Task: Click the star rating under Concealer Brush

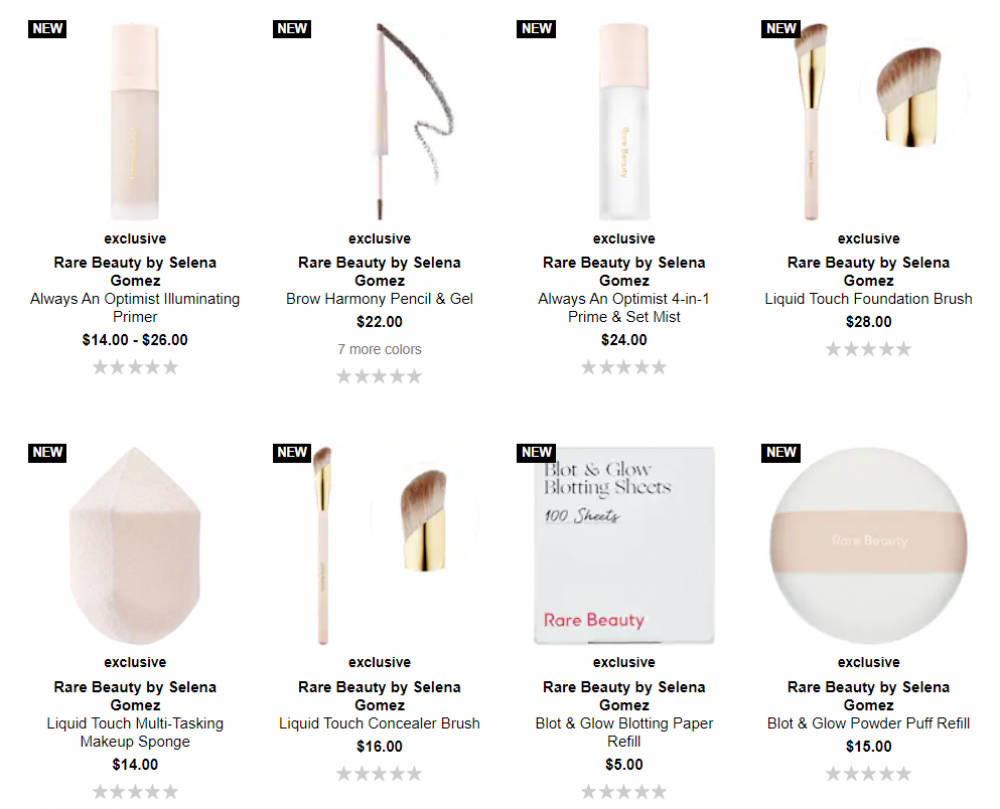Action: (x=379, y=774)
